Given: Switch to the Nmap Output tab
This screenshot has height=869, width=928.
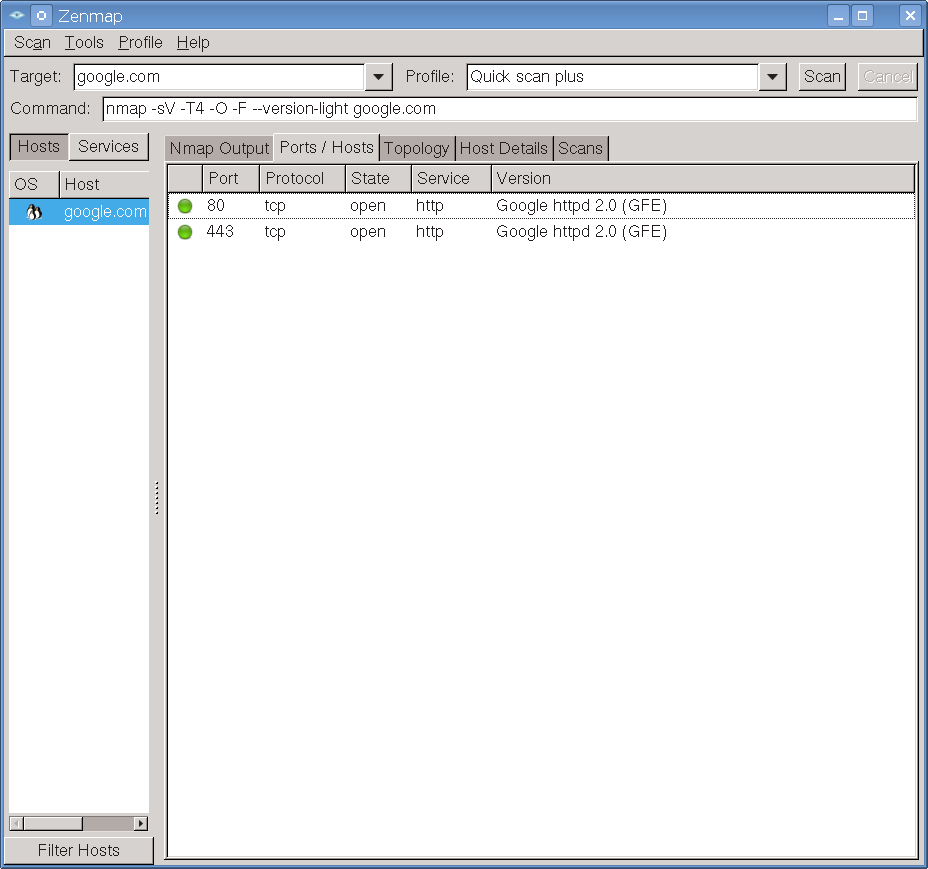Looking at the screenshot, I should pyautogui.click(x=220, y=149).
